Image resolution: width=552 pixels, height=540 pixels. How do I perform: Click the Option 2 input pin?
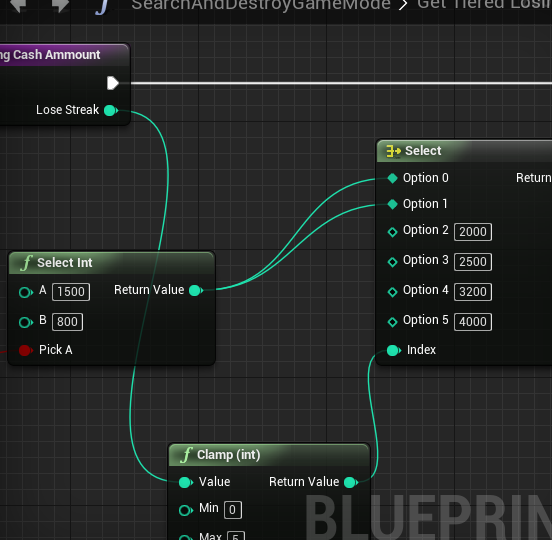point(392,232)
